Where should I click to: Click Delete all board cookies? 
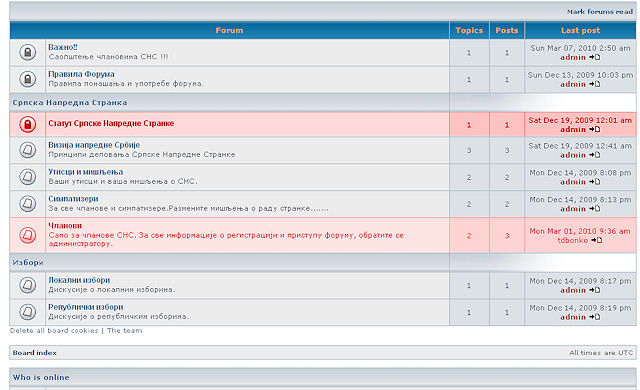pos(54,330)
